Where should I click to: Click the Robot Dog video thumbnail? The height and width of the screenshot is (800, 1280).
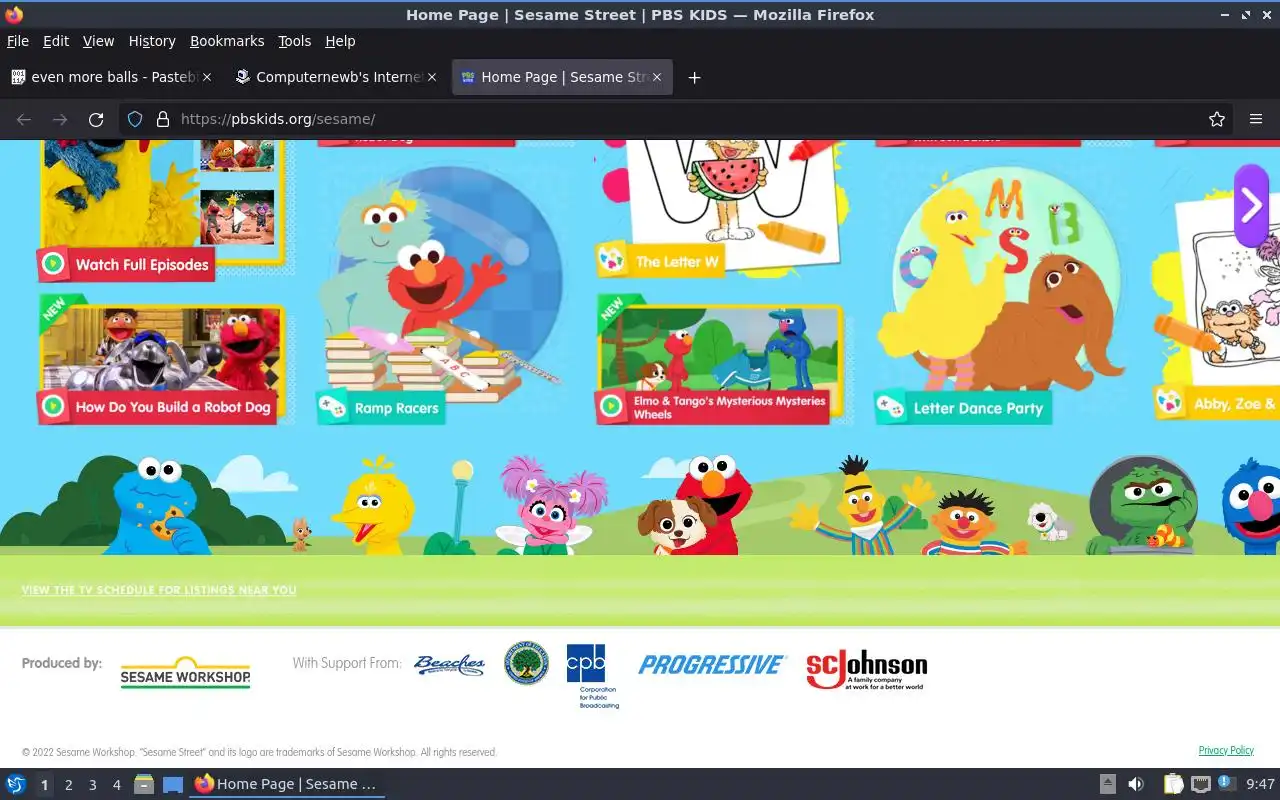160,349
